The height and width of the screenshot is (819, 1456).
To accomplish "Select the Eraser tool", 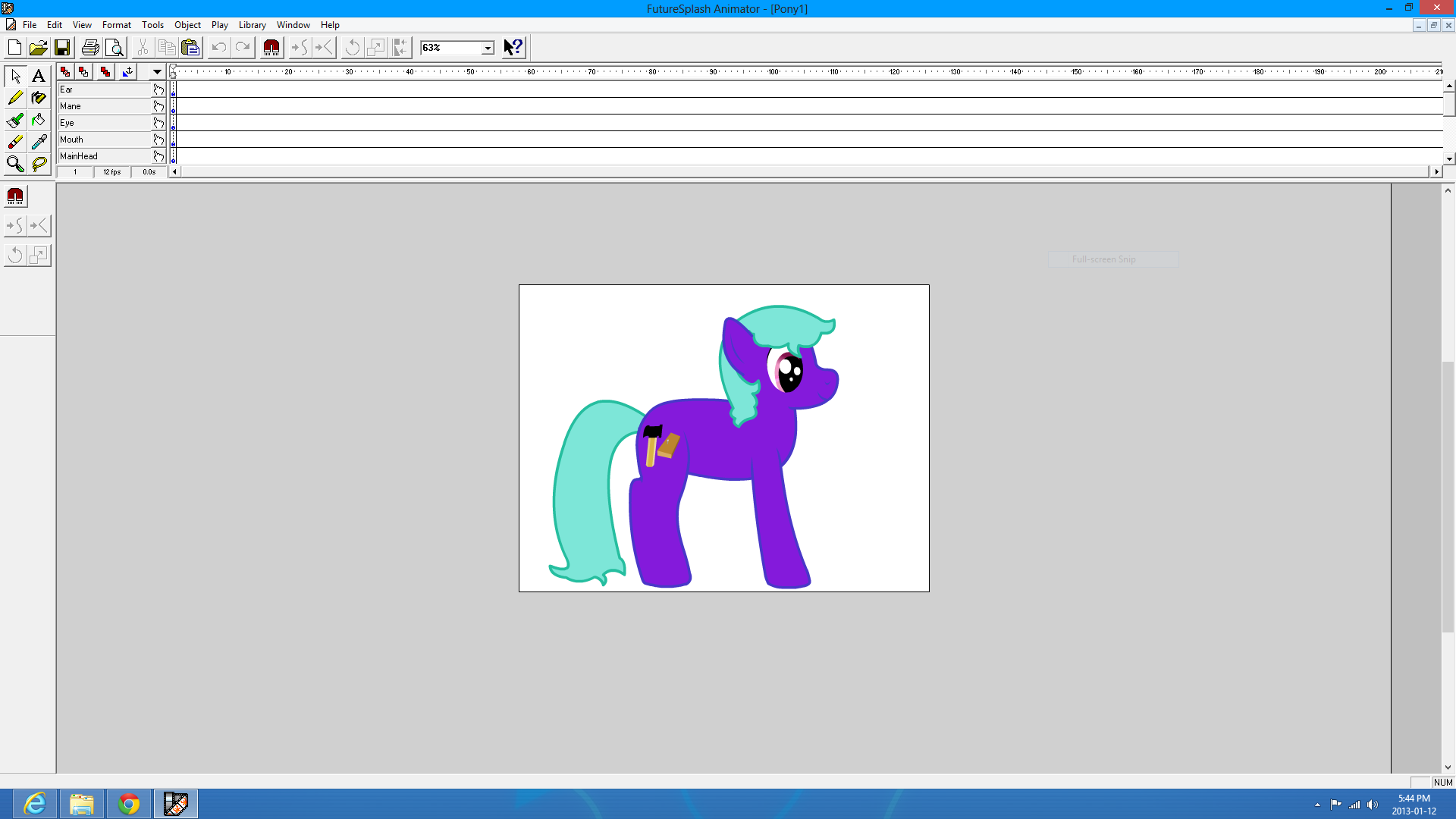I will (15, 142).
